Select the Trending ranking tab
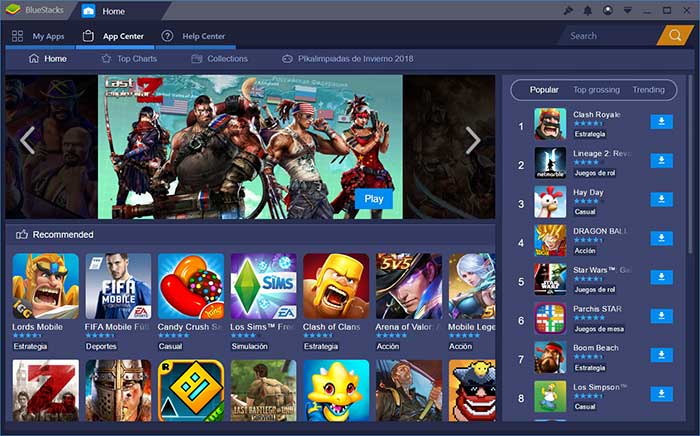This screenshot has height=436, width=700. (648, 90)
